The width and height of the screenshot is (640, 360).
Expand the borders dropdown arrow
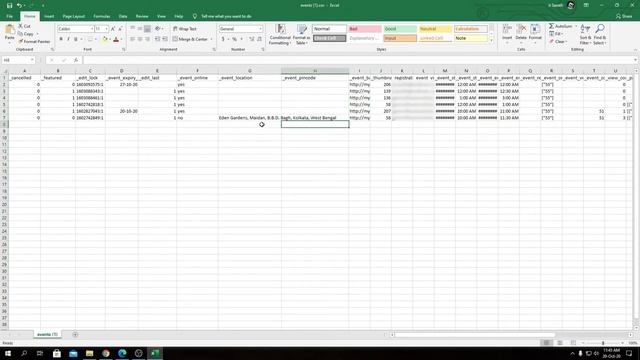[96, 39]
